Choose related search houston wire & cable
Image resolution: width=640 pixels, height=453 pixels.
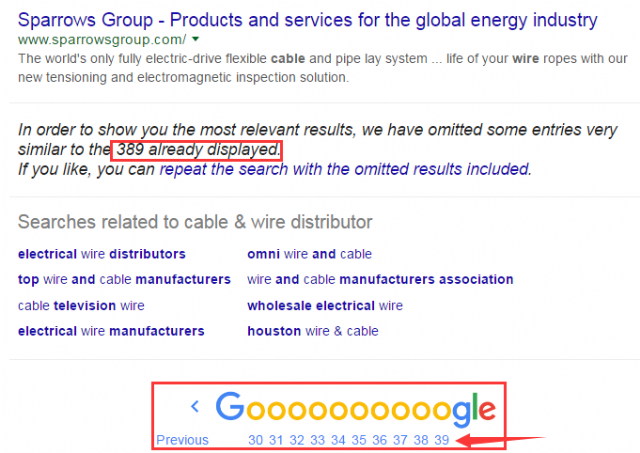click(313, 331)
